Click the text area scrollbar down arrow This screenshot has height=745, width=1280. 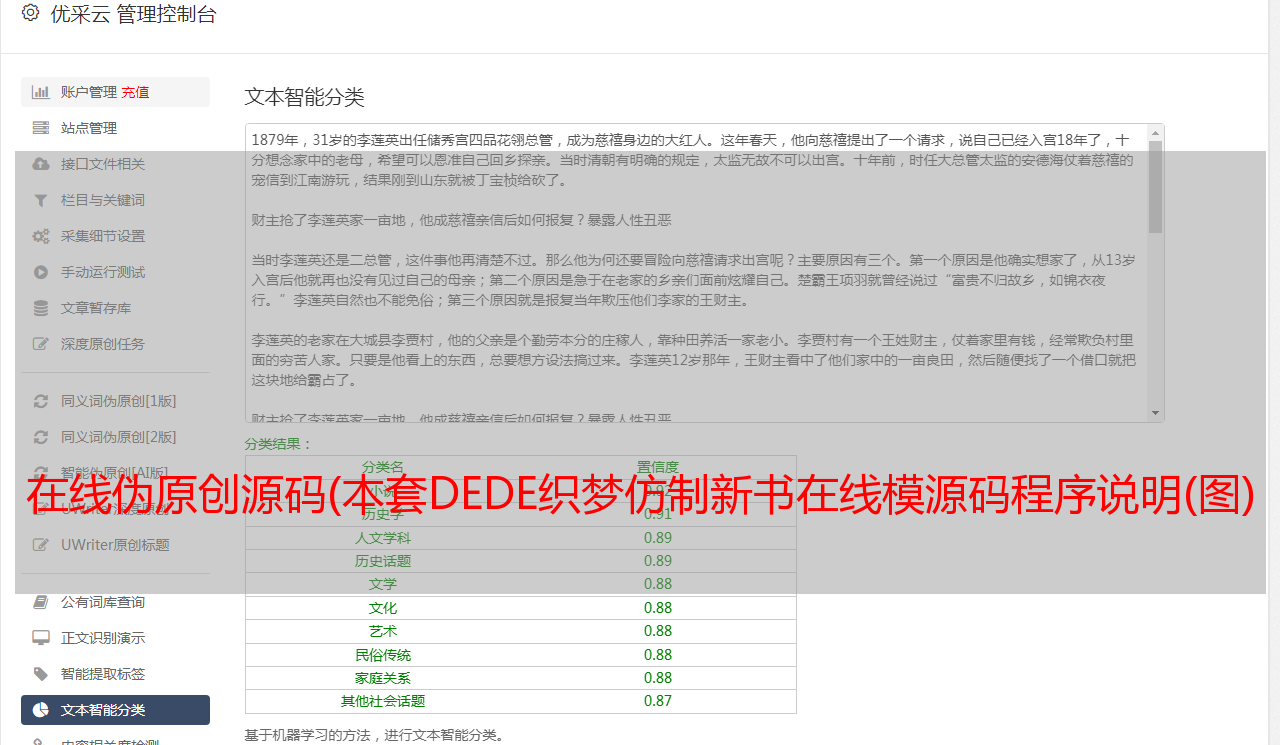(1156, 413)
